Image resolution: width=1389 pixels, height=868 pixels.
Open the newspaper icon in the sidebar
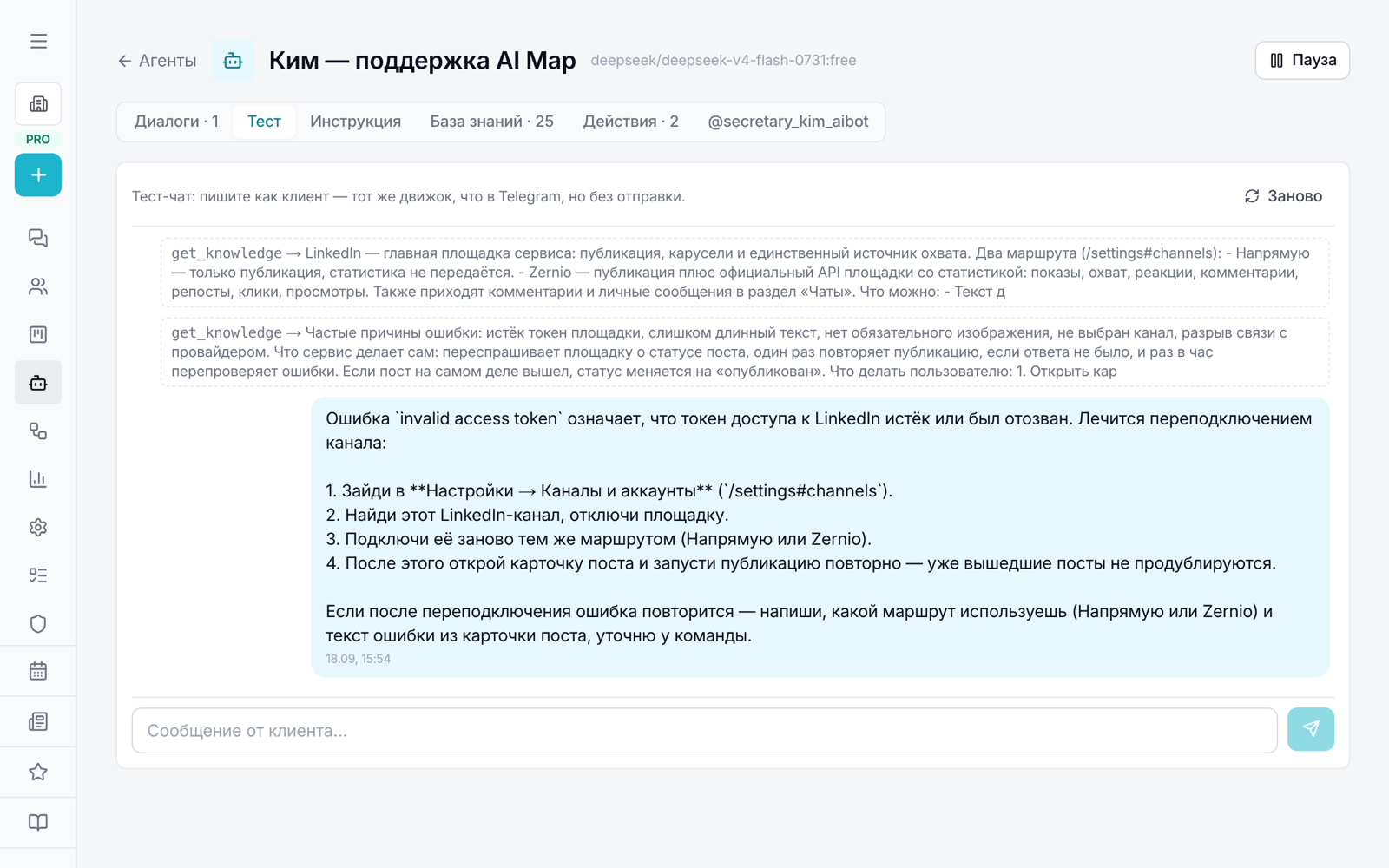tap(38, 721)
